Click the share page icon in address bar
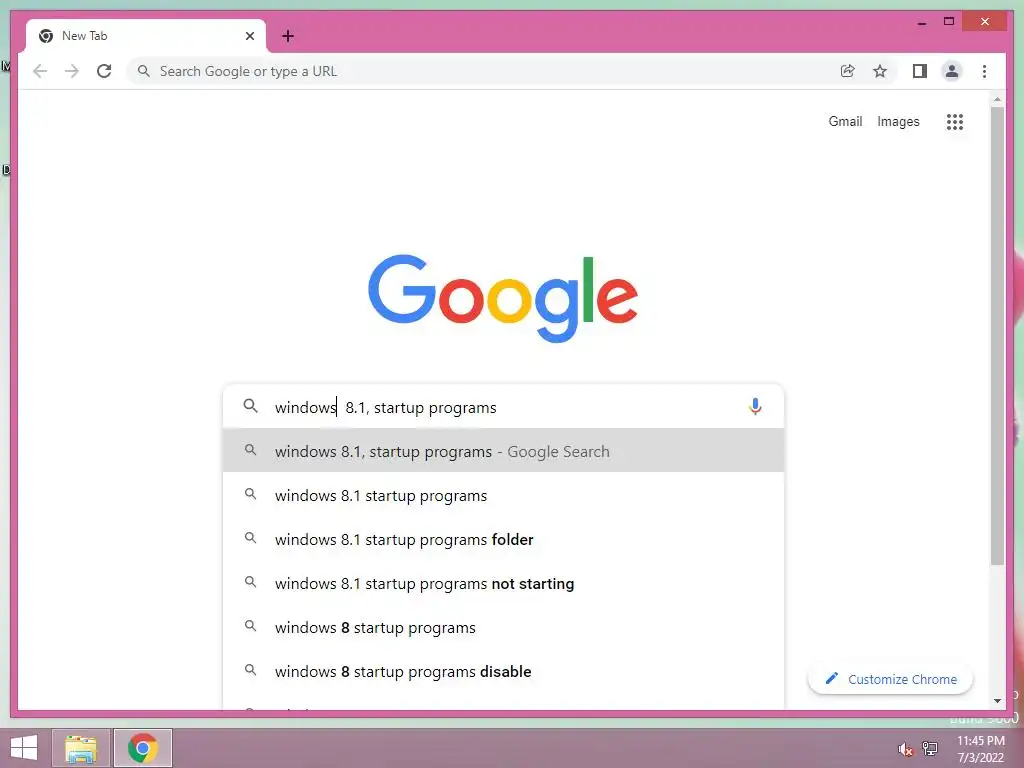 pos(848,71)
